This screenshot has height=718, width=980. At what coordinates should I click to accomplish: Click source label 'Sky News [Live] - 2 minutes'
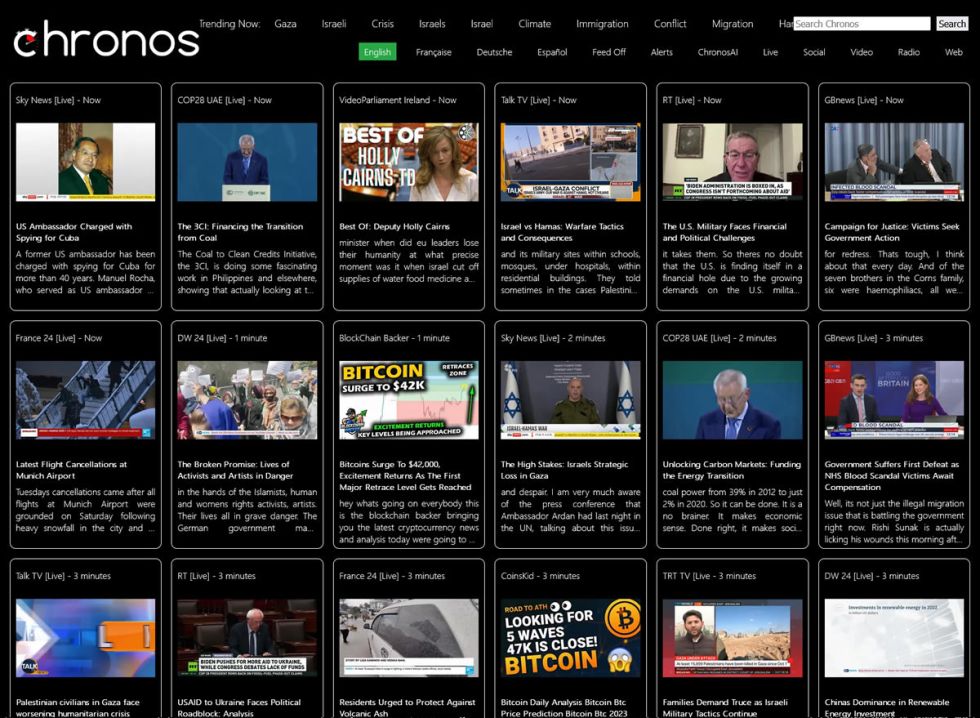(552, 338)
